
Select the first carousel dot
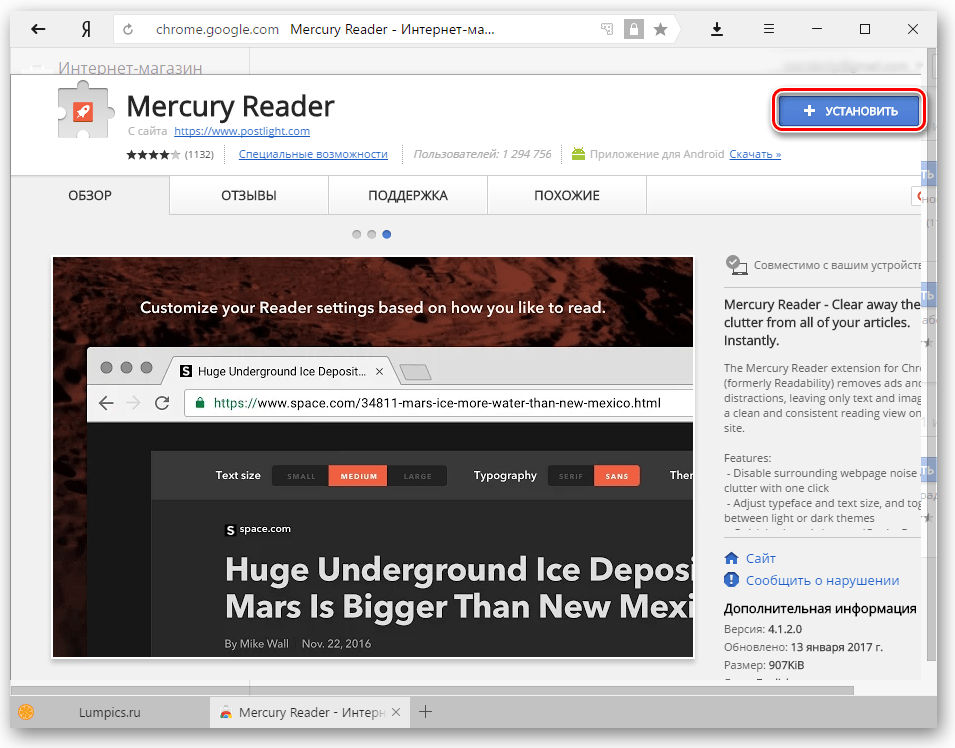coord(357,234)
